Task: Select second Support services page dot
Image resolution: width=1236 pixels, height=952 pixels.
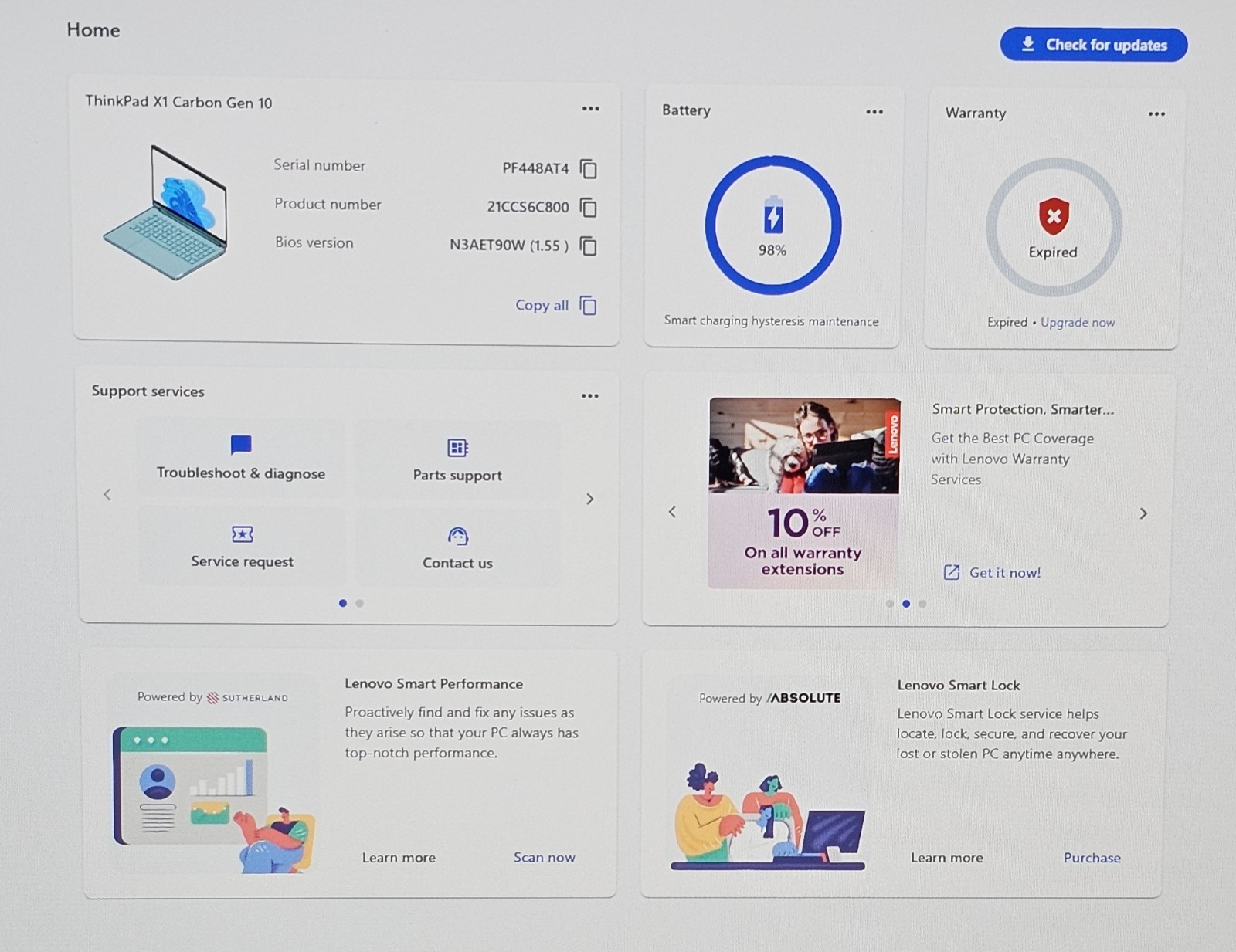Action: 359,603
